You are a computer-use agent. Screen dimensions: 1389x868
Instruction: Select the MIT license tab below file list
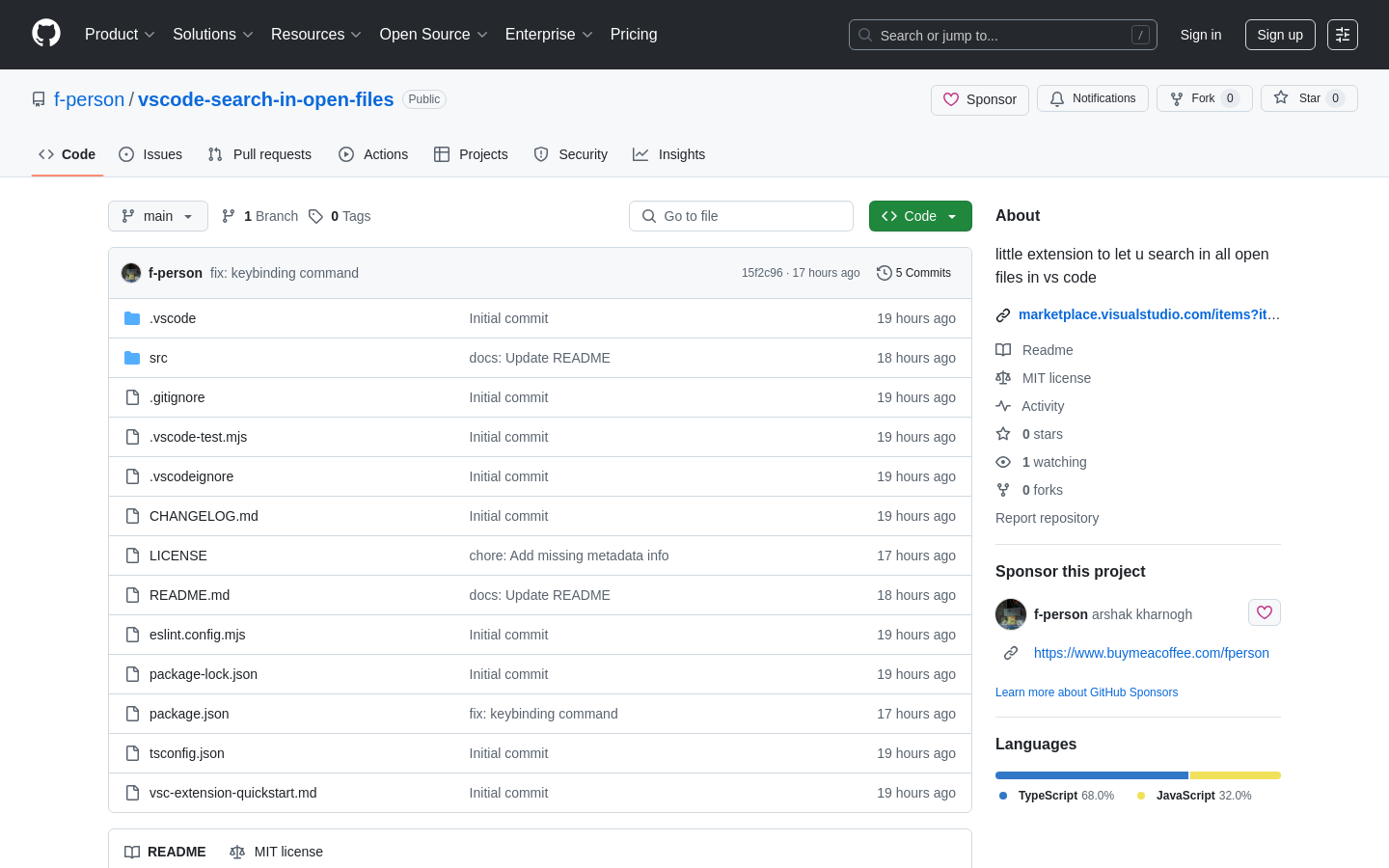(277, 852)
